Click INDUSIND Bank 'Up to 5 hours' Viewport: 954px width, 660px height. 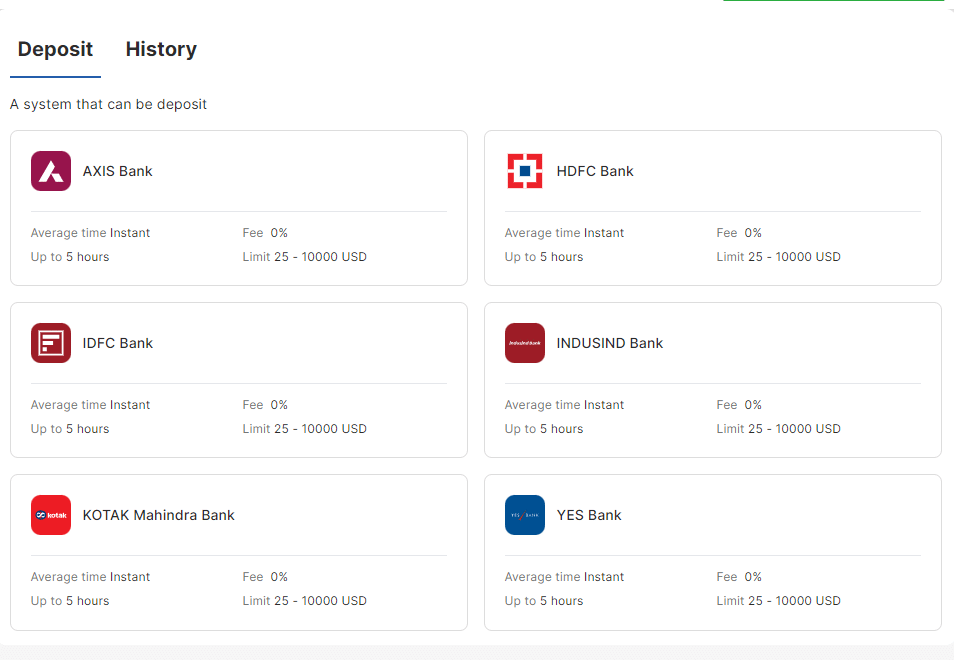pos(544,429)
